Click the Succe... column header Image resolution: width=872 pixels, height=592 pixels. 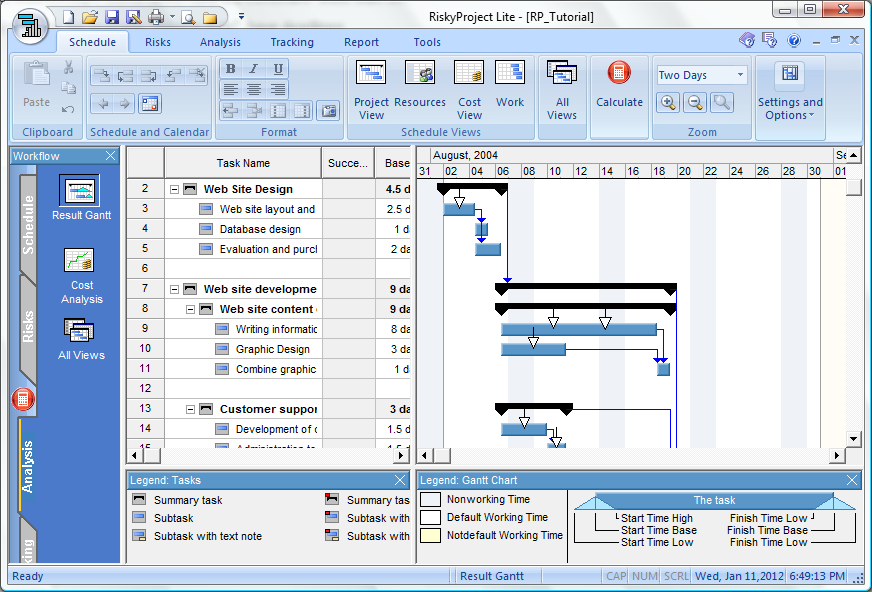(x=348, y=163)
